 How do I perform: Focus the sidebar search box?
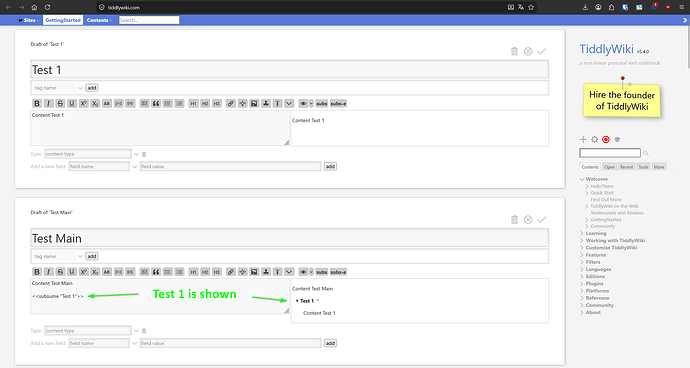pyautogui.click(x=610, y=153)
